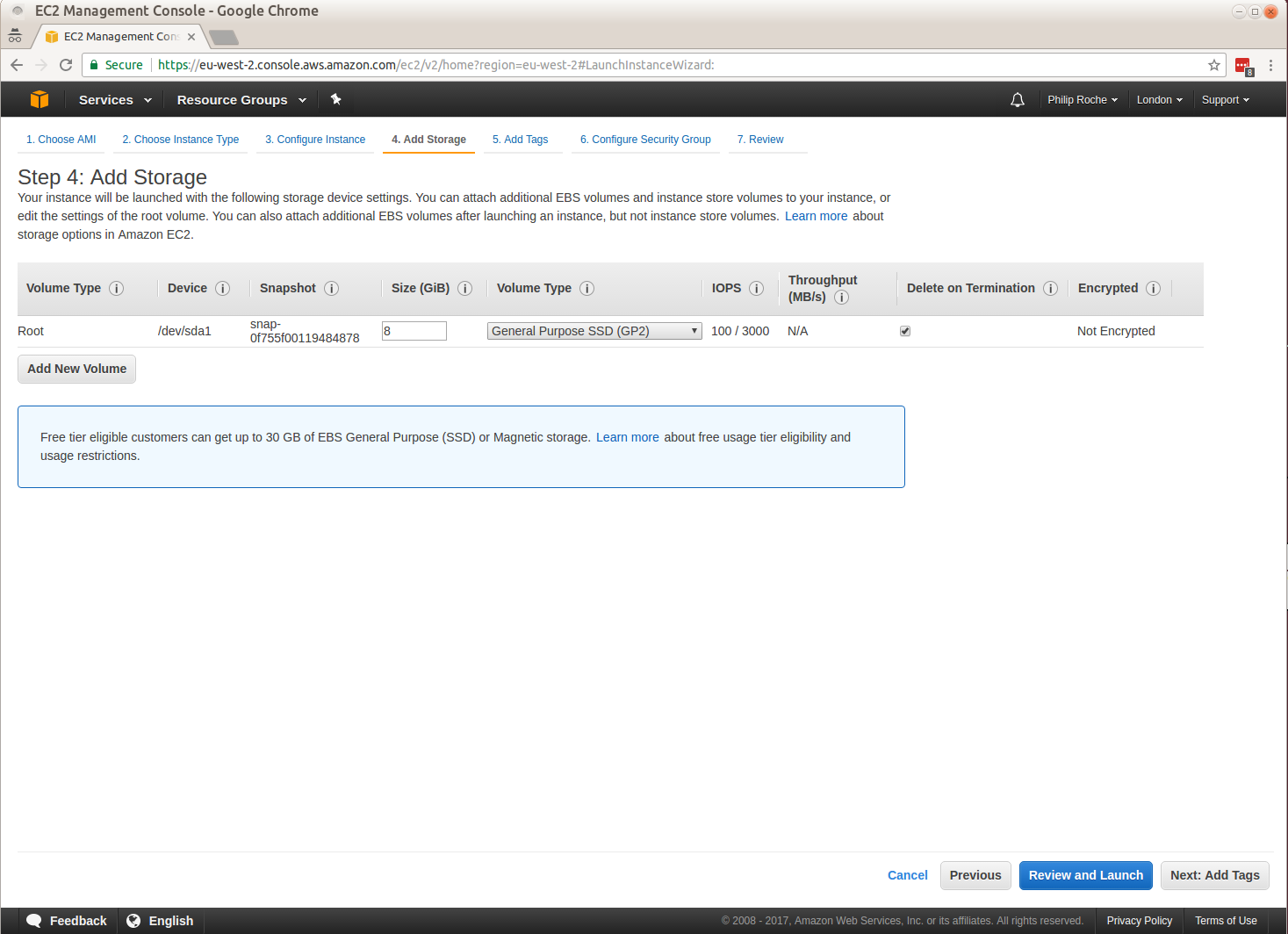Open the Terms of Use link
The height and width of the screenshot is (934, 1288).
click(1226, 921)
